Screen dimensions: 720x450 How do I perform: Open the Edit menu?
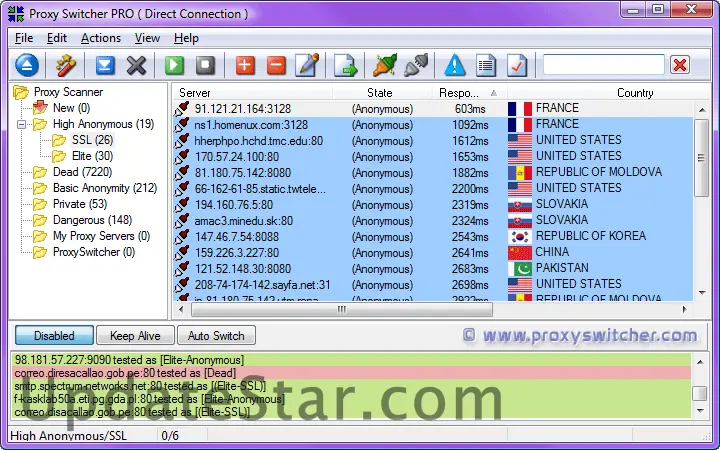(x=57, y=38)
